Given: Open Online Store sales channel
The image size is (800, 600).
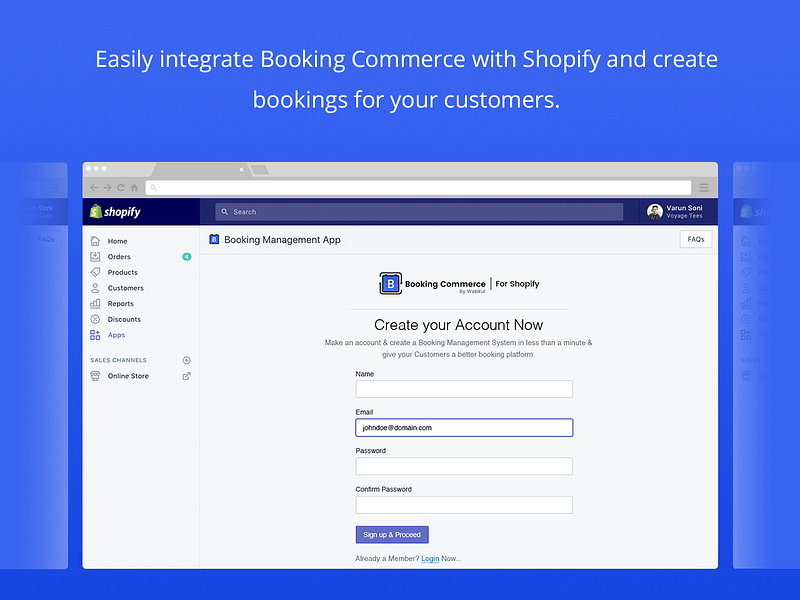Looking at the screenshot, I should point(128,376).
